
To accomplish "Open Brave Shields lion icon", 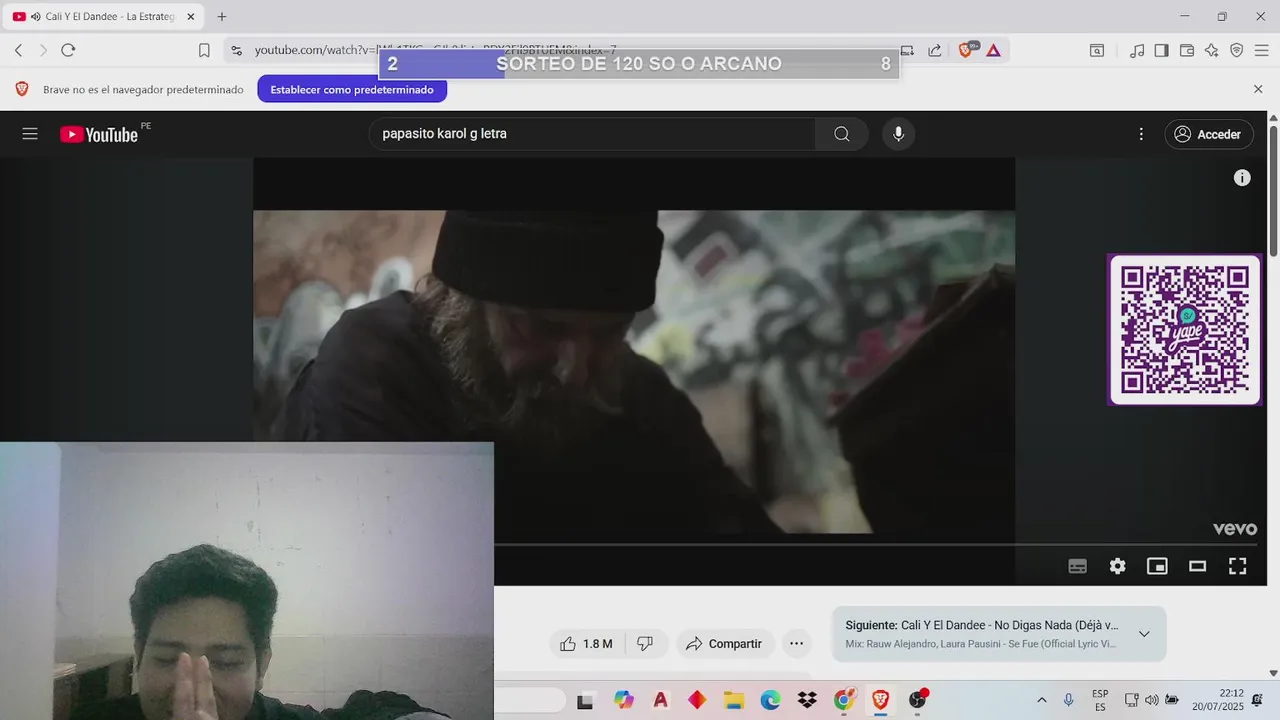I will click(966, 50).
